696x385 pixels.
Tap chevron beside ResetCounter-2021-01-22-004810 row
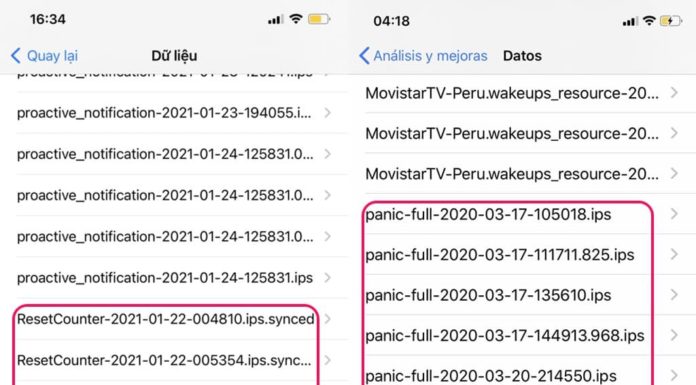pos(328,319)
